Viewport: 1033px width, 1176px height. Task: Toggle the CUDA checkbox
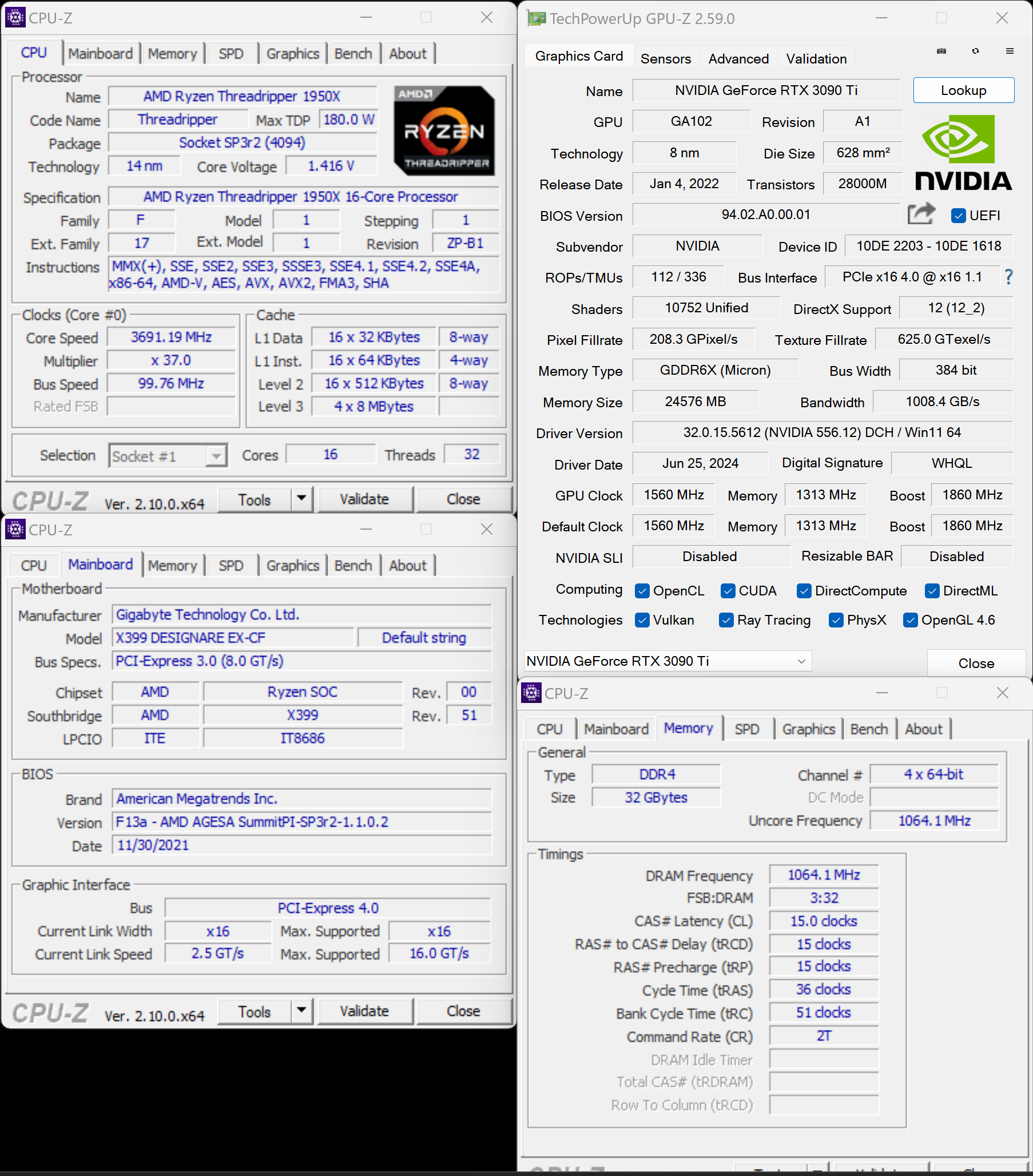728,591
